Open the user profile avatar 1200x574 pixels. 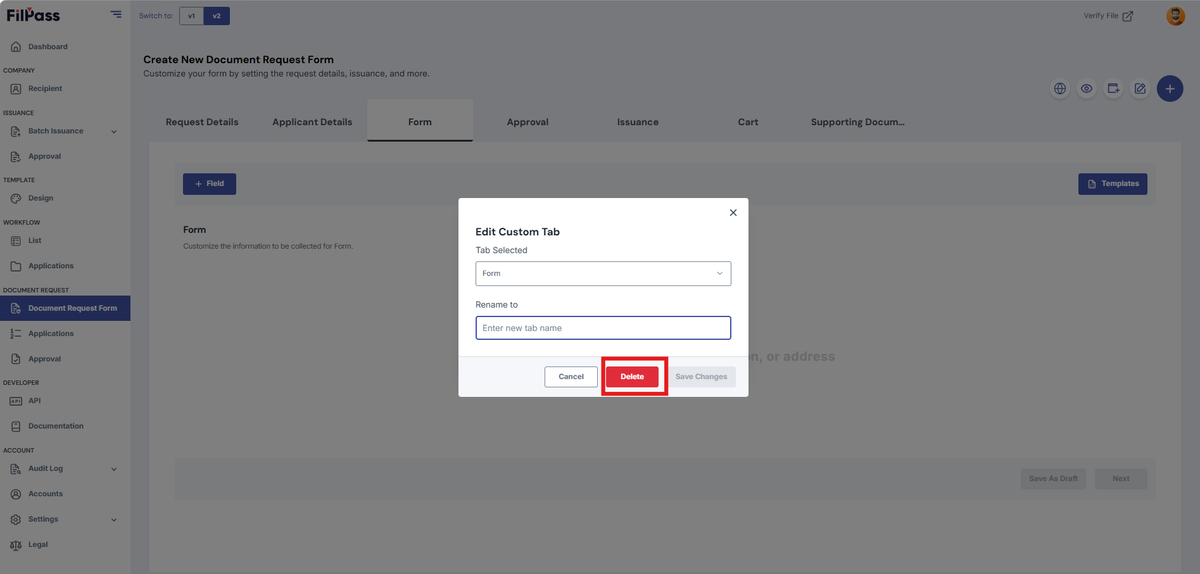pos(1175,16)
